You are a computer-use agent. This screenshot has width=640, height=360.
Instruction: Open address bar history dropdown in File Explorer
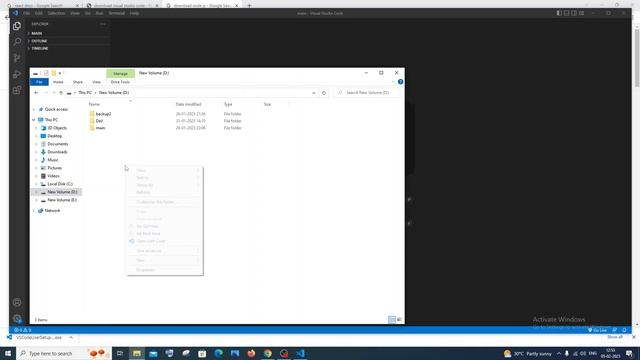313,93
